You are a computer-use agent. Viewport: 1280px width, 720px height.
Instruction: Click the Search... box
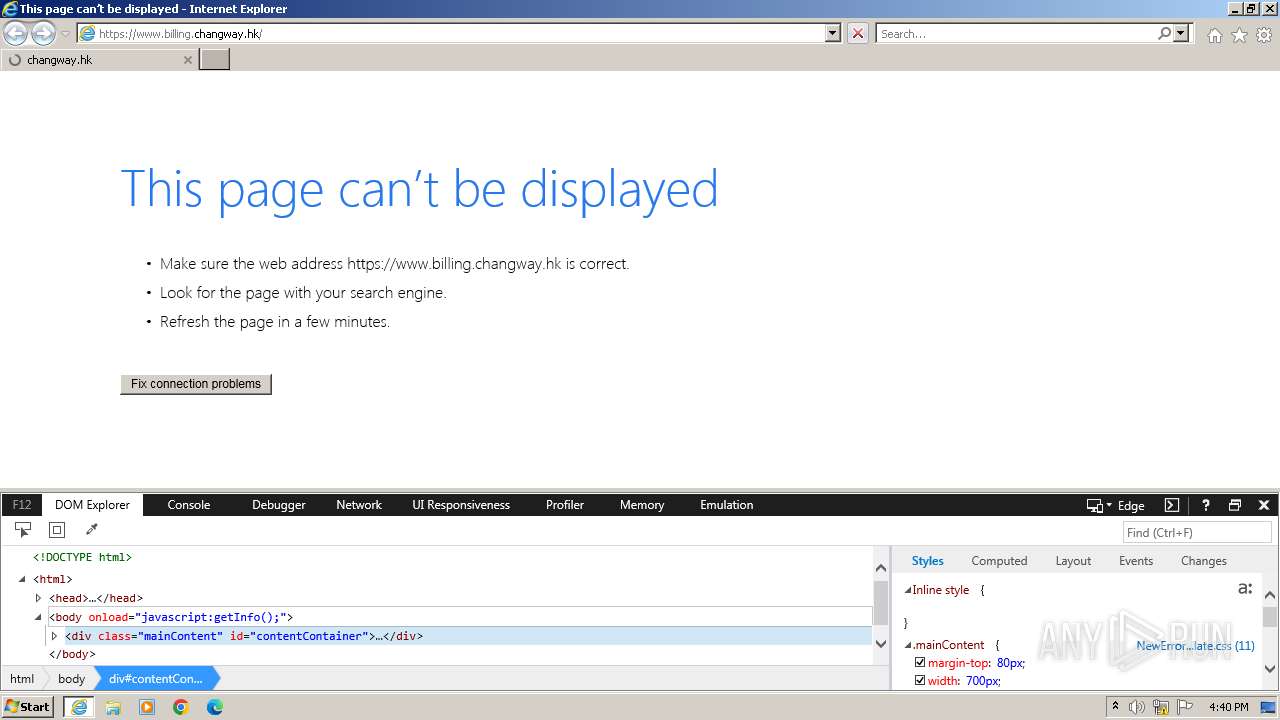(1016, 33)
